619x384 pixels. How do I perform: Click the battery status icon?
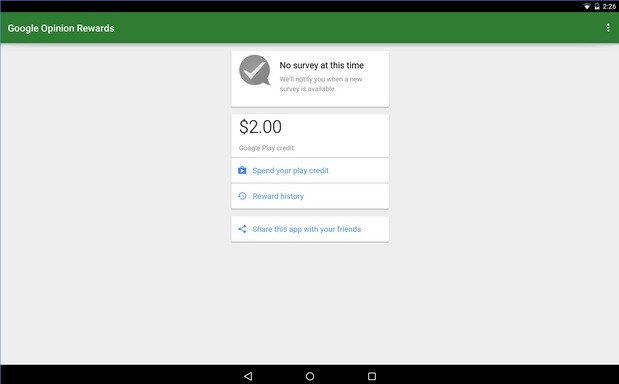(596, 6)
